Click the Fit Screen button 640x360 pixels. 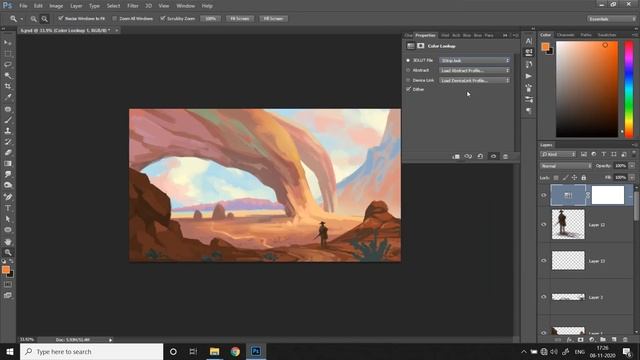click(x=240, y=19)
